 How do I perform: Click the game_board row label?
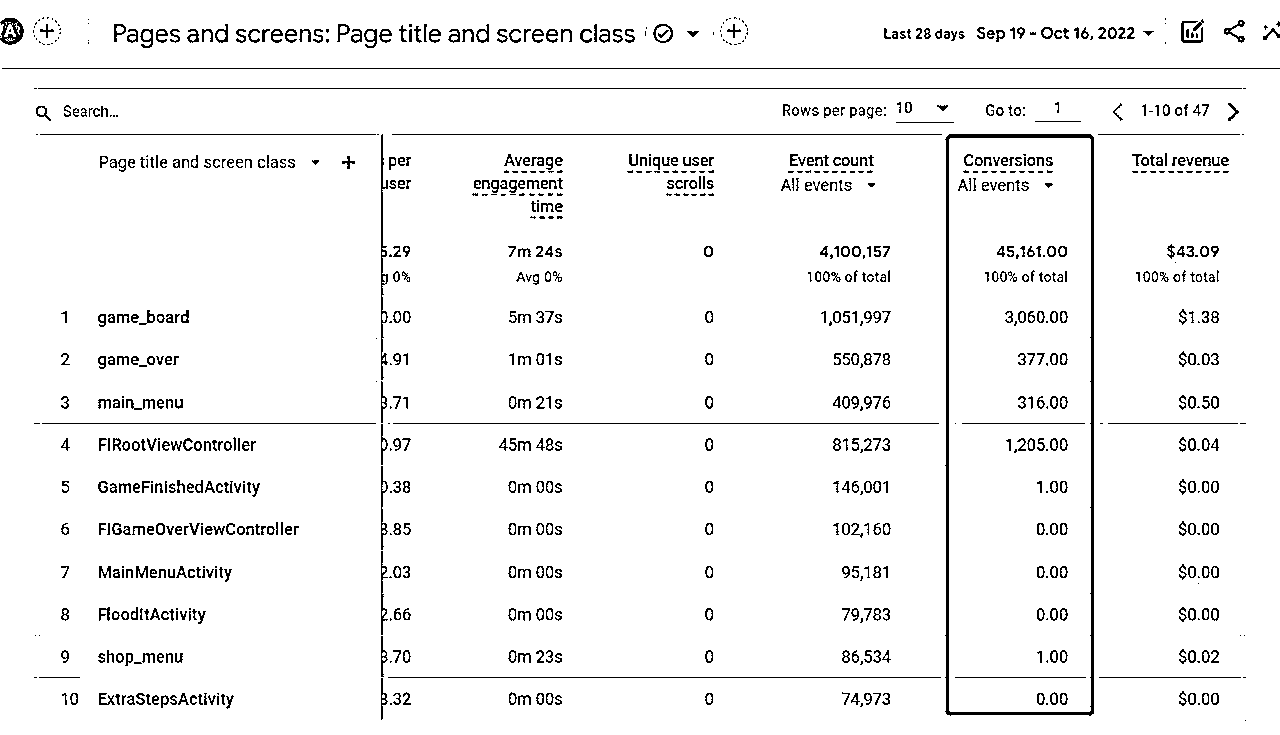(143, 318)
